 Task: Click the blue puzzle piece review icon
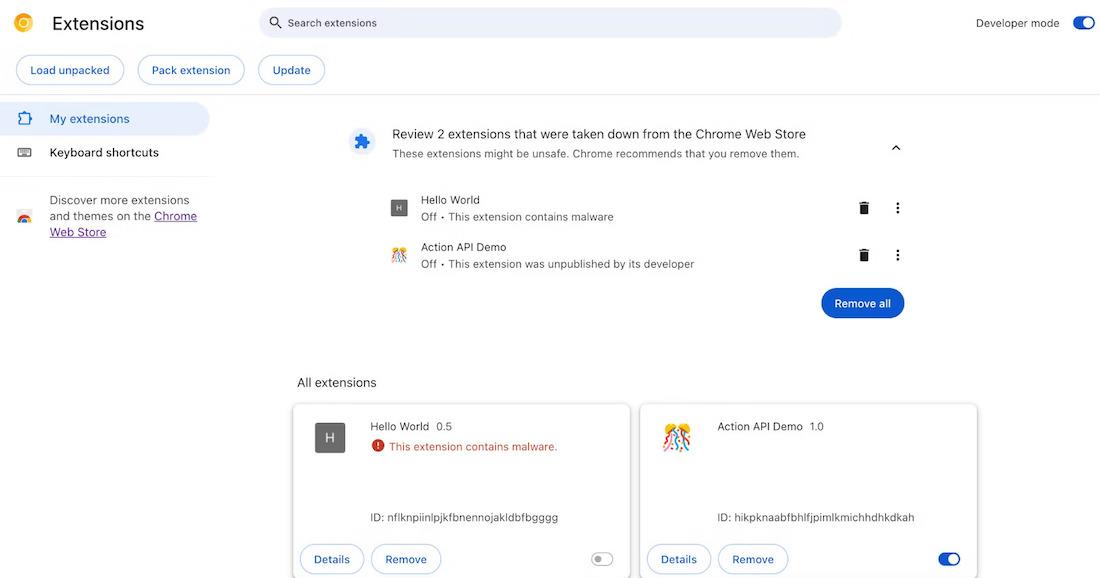362,140
